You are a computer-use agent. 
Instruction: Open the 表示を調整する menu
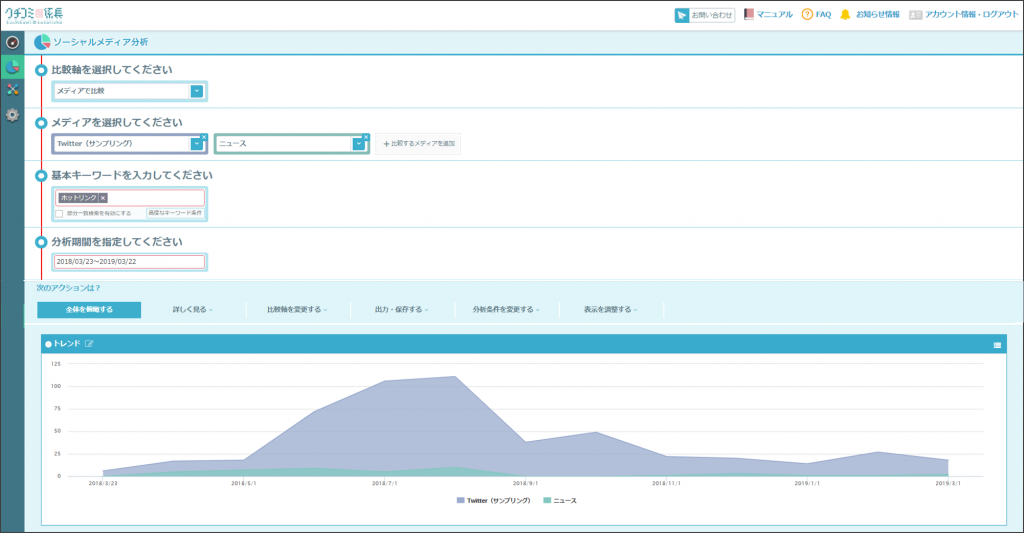611,310
